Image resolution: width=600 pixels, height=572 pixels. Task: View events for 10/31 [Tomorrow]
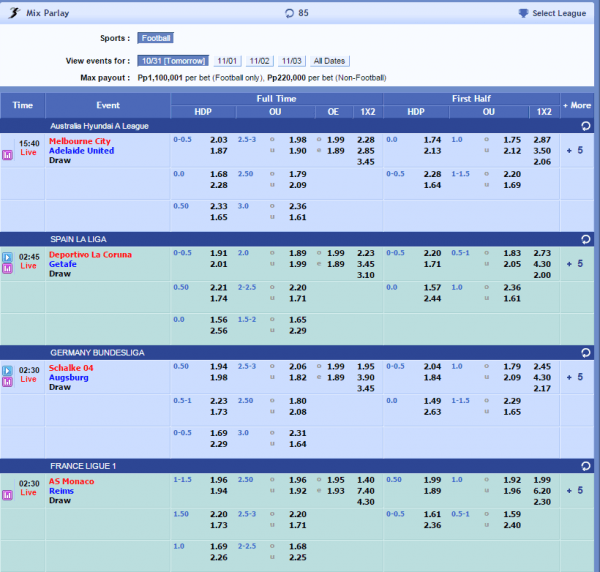173,61
